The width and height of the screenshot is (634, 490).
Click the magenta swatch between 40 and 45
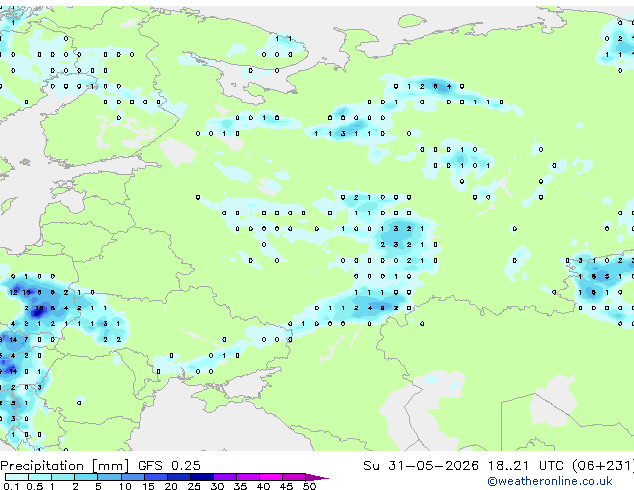[271, 477]
